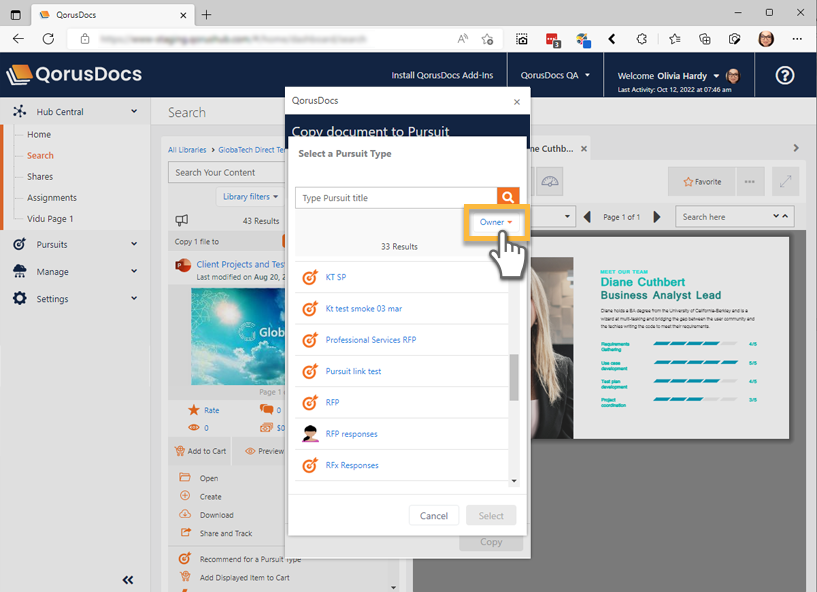Go to Home in sidebar
The width and height of the screenshot is (817, 592).
[x=39, y=134]
